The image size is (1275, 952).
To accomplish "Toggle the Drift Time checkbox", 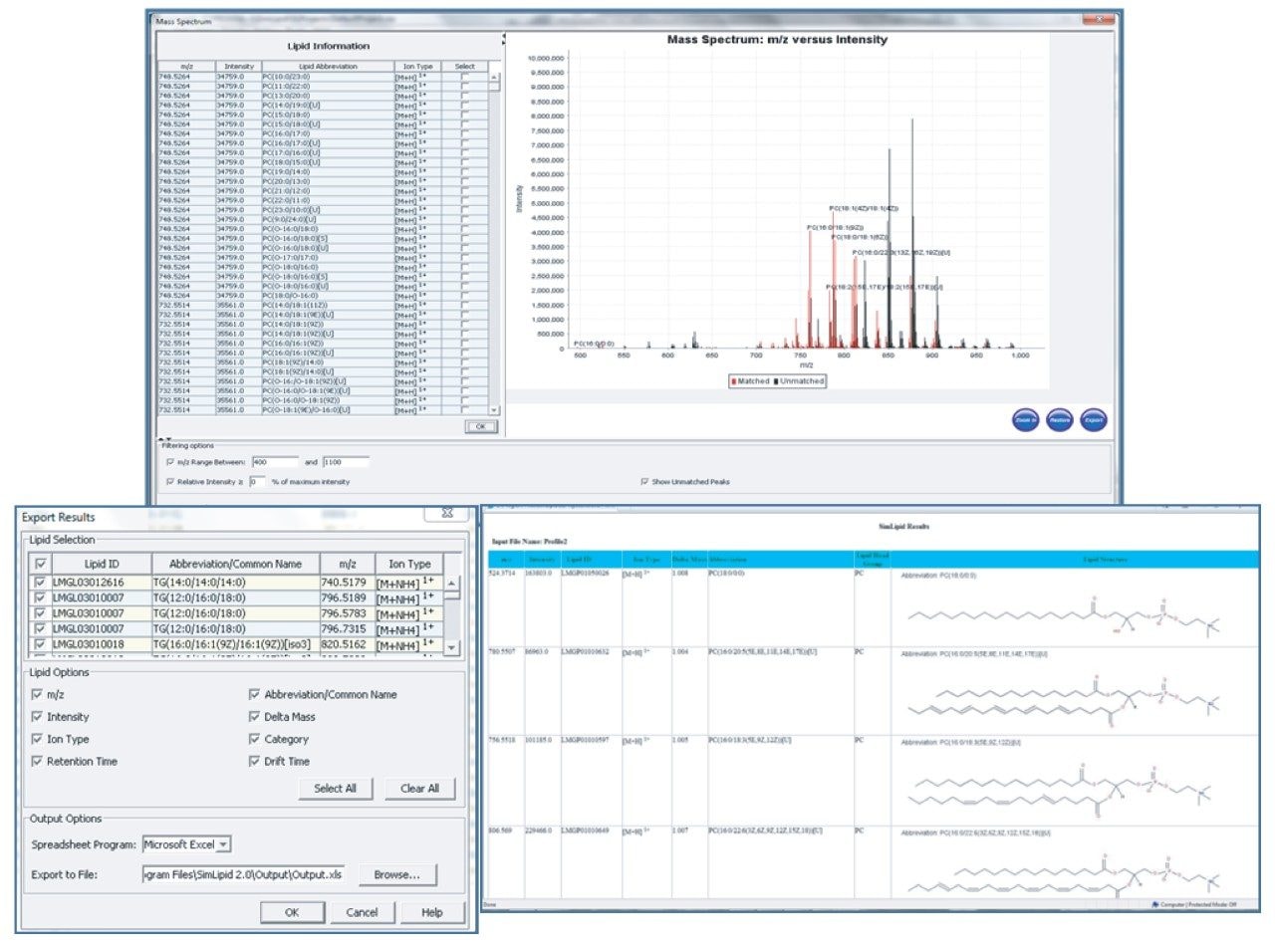I will pos(254,762).
